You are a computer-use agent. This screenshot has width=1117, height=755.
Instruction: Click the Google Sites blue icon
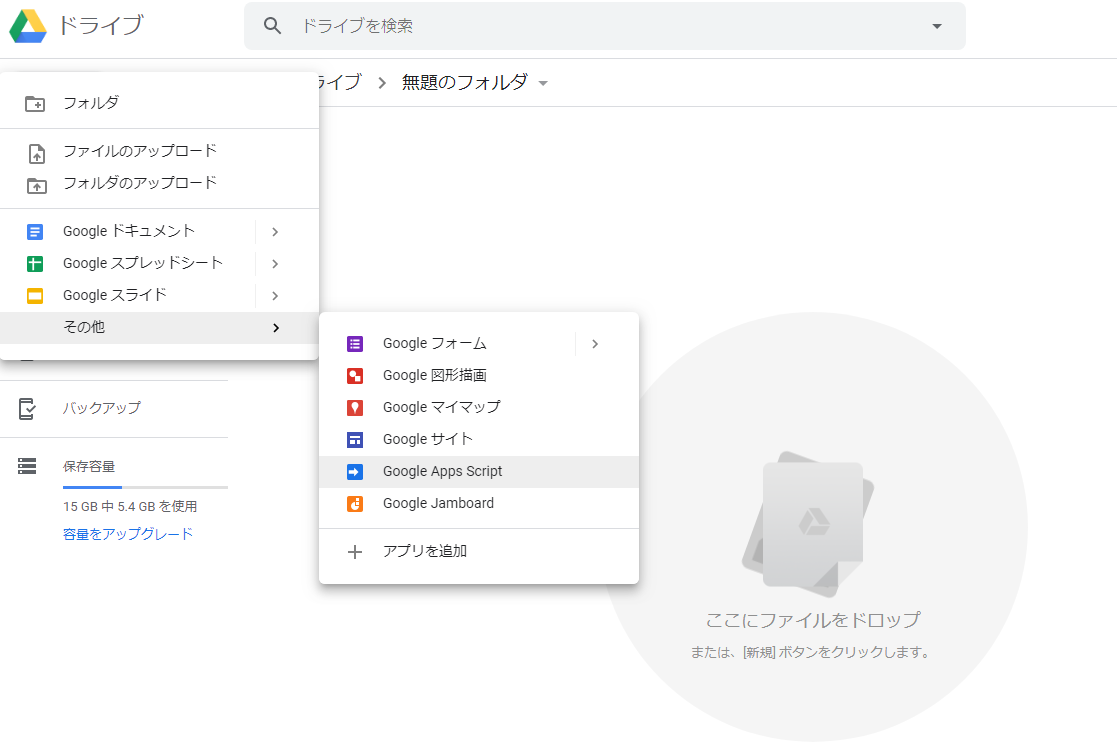(x=355, y=440)
